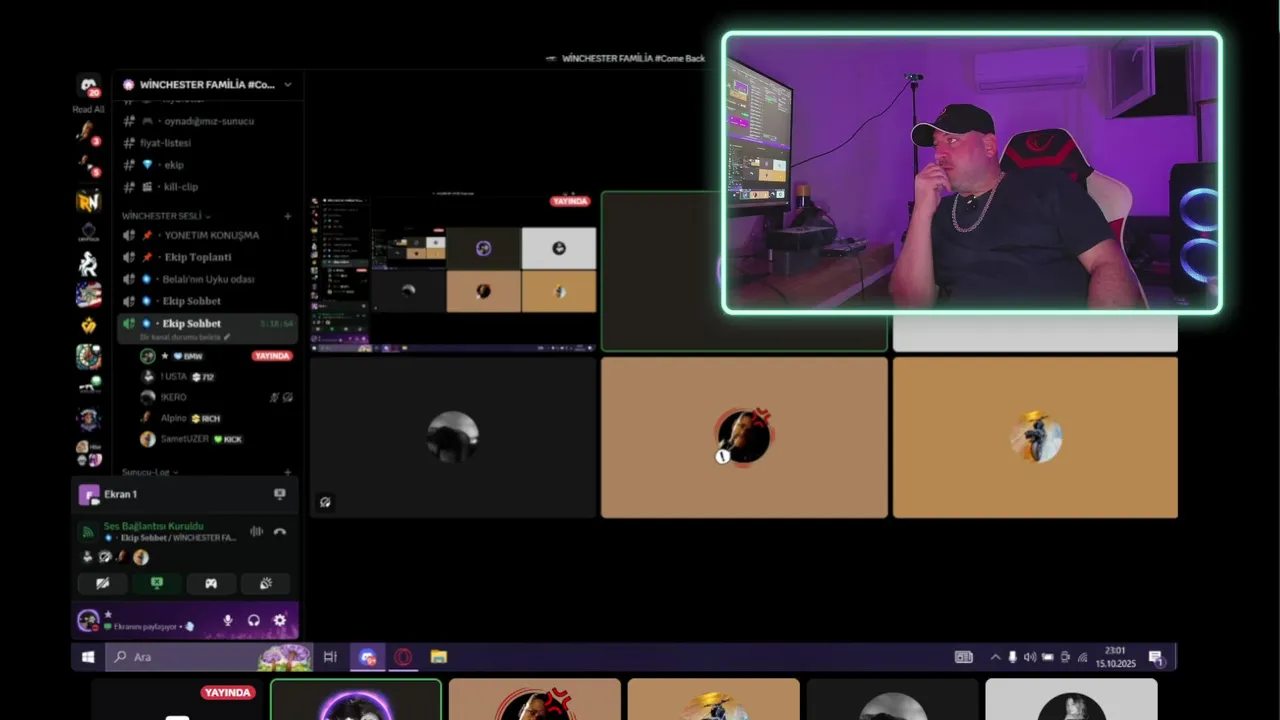Click the Wi-Fi network tray icon
The height and width of the screenshot is (720, 1280).
(x=1083, y=657)
